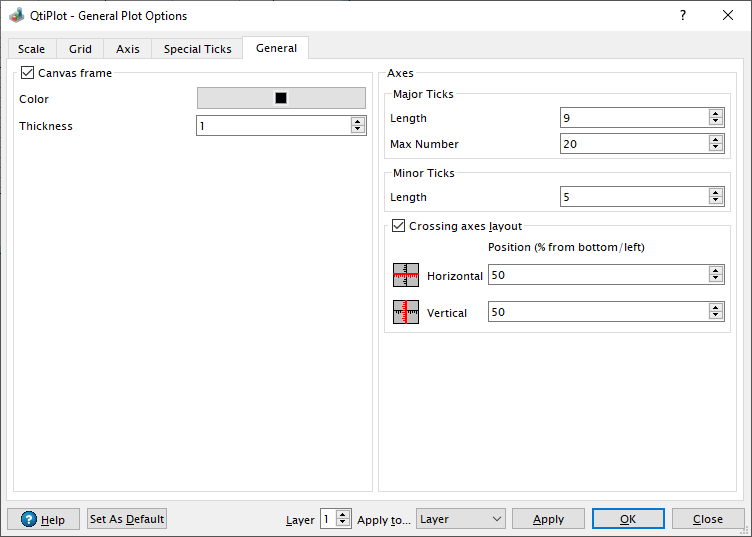Open the Apply to dropdown

[x=460, y=519]
